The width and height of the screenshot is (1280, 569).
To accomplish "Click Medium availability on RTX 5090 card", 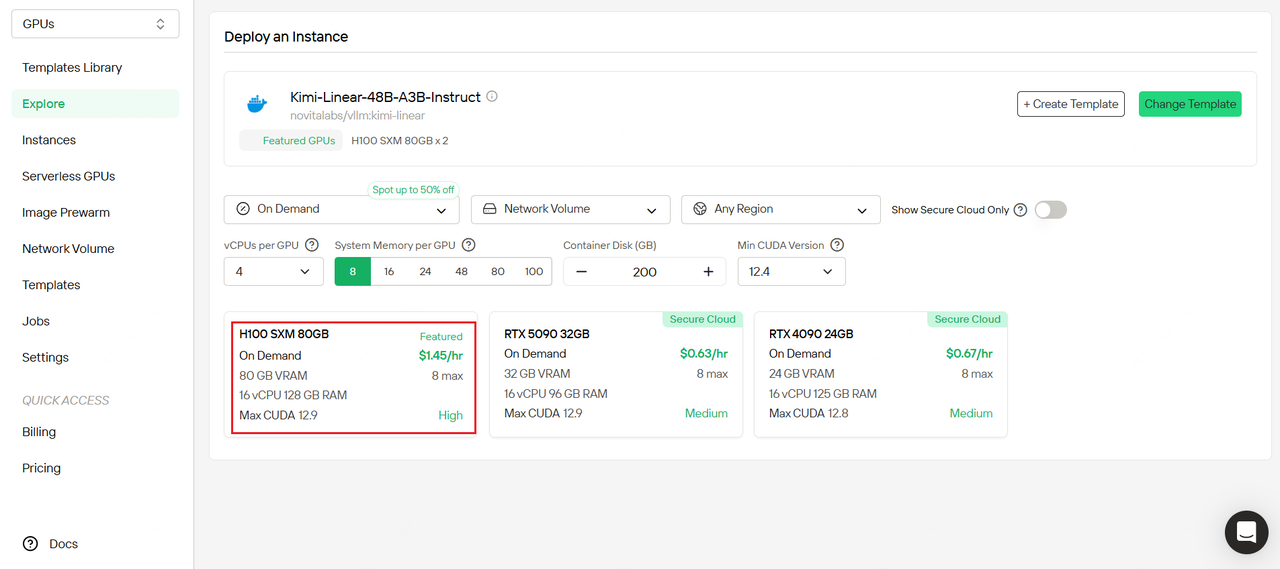I will pos(706,414).
